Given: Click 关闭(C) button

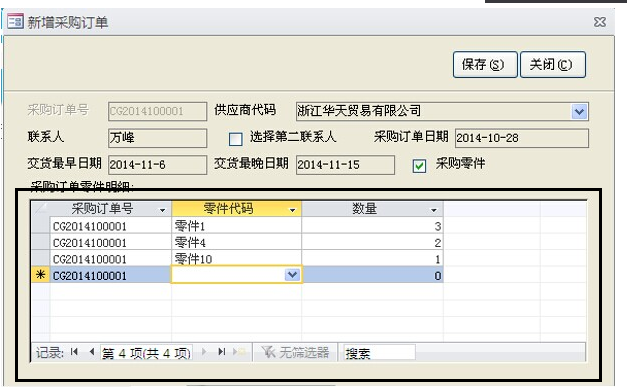Looking at the screenshot, I should 553,64.
